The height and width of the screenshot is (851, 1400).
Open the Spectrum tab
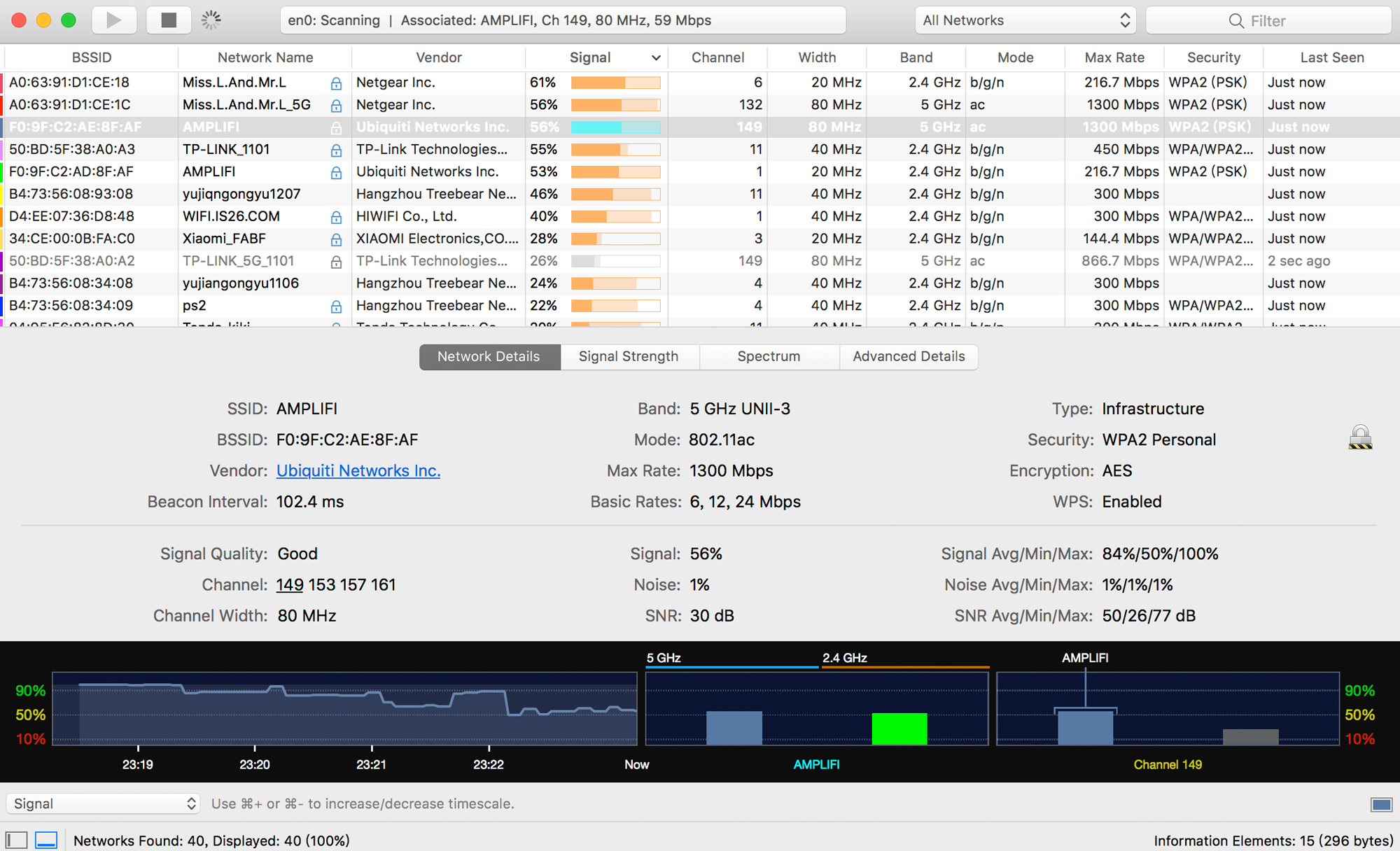(769, 356)
